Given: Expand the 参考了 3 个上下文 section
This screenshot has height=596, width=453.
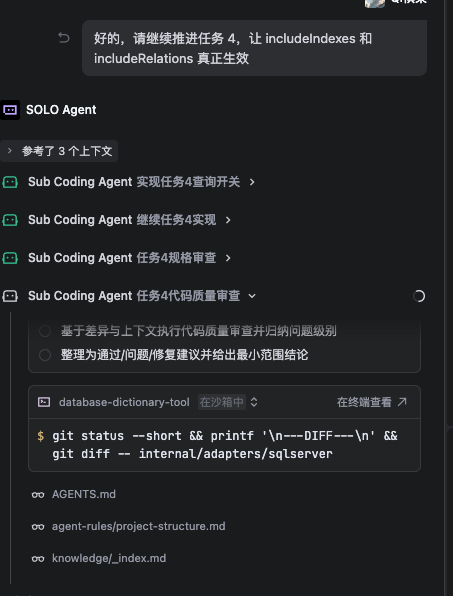Looking at the screenshot, I should click(x=59, y=151).
